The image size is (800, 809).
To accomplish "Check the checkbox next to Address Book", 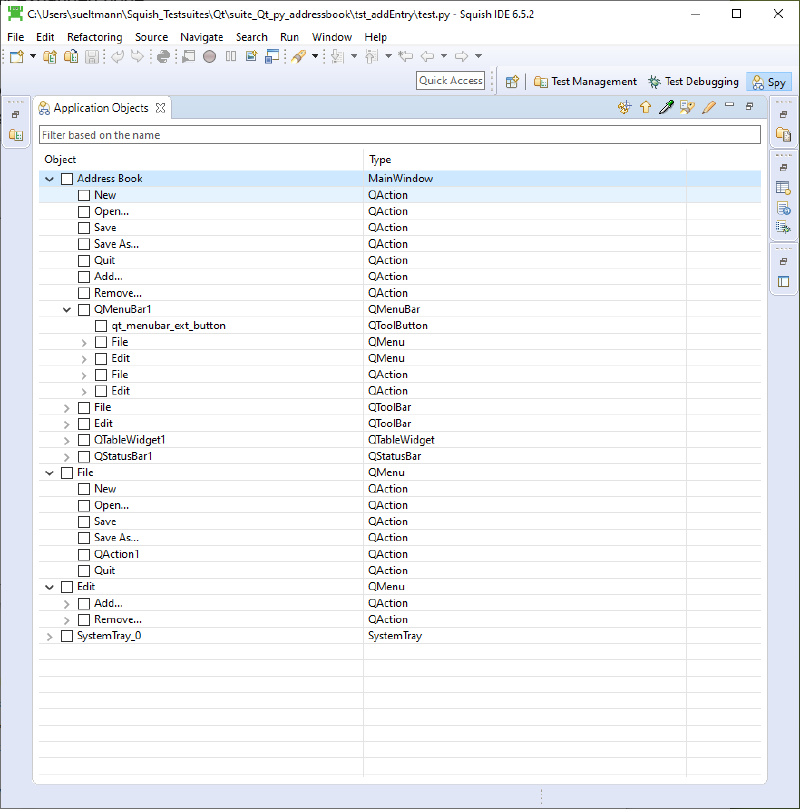I will 66,178.
